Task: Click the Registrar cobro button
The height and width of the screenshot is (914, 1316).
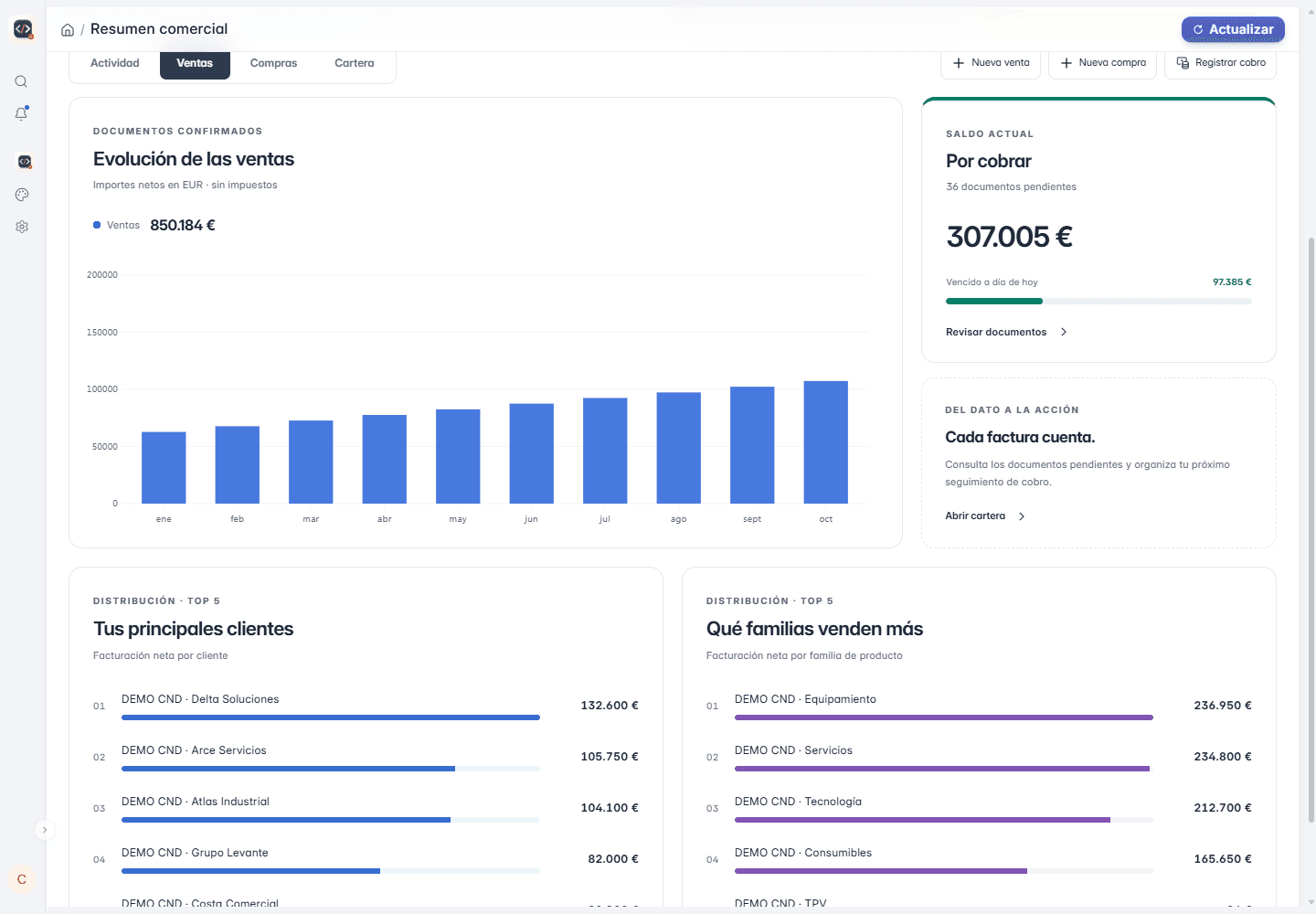Action: click(1221, 63)
